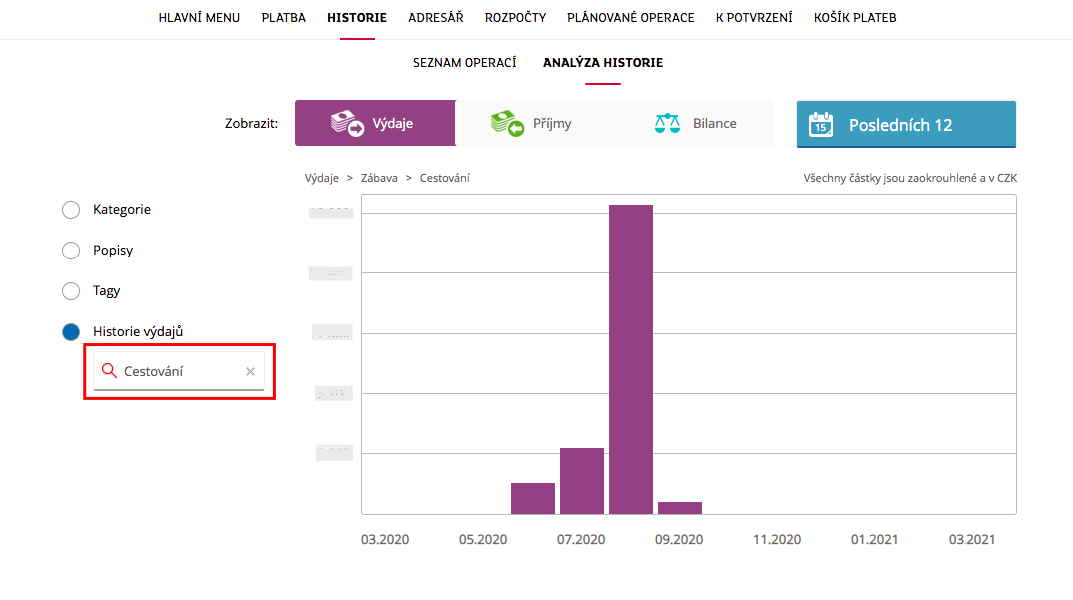The width and height of the screenshot is (1073, 600).
Task: Open the Košík plateb menu item
Action: pos(855,18)
